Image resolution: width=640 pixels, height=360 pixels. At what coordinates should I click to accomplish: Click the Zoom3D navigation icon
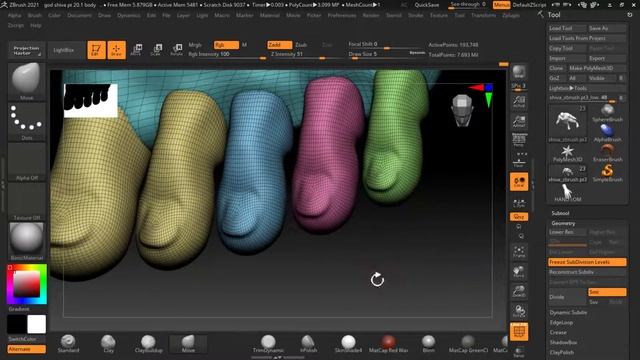click(519, 292)
